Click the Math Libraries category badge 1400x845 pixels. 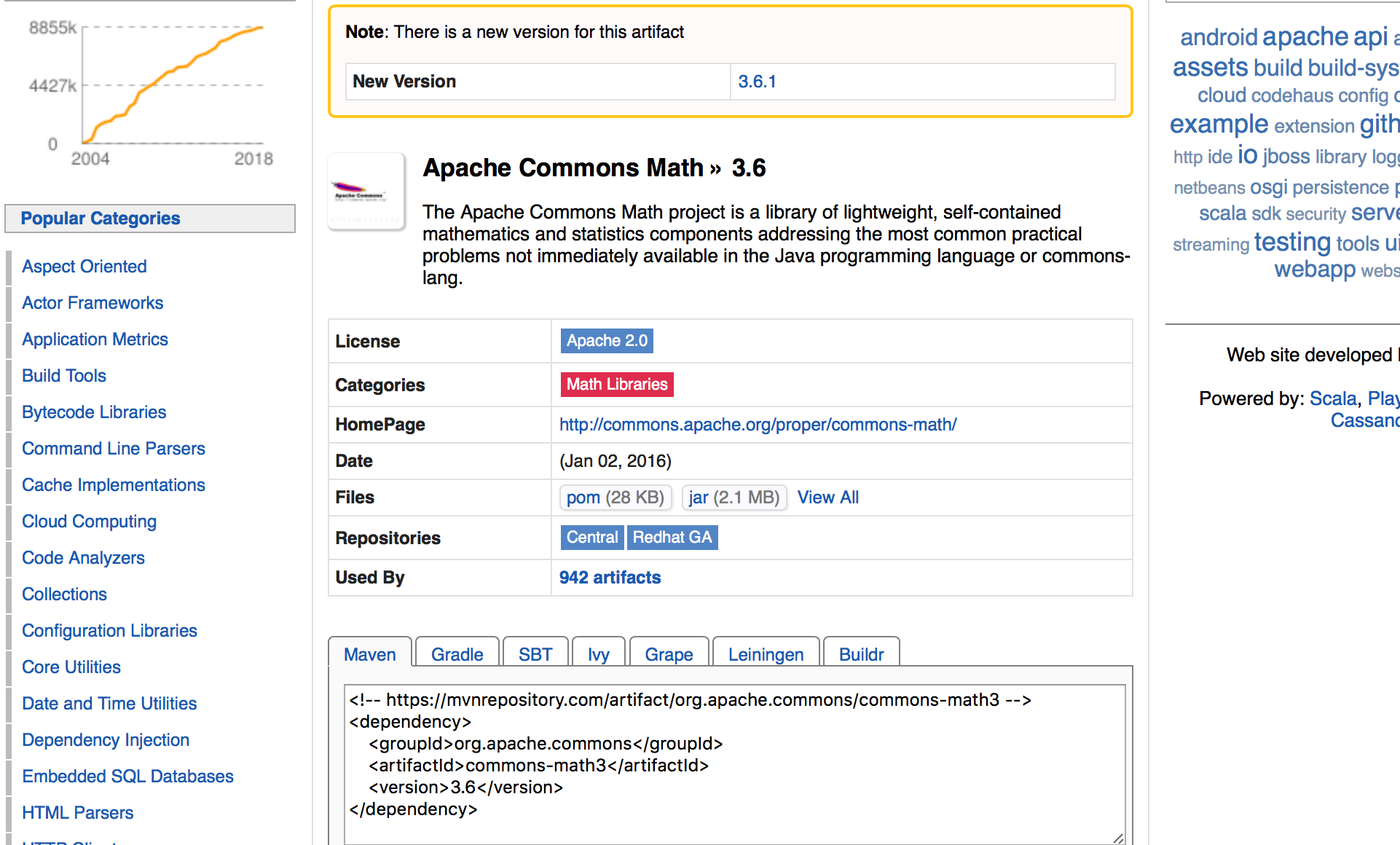[616, 385]
